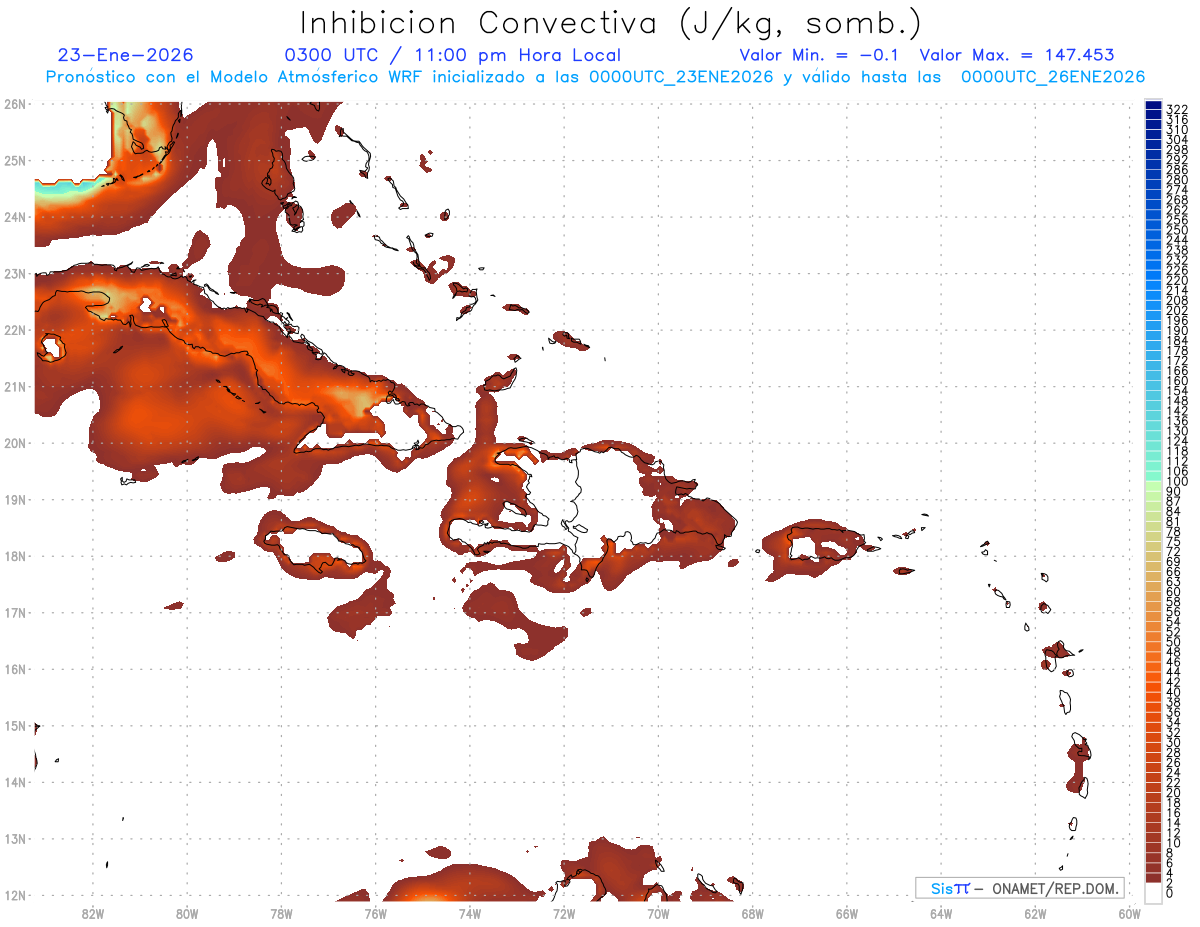Click the date '23-Ene-2026'
Viewport: 1200px width, 927px height.
click(126, 55)
